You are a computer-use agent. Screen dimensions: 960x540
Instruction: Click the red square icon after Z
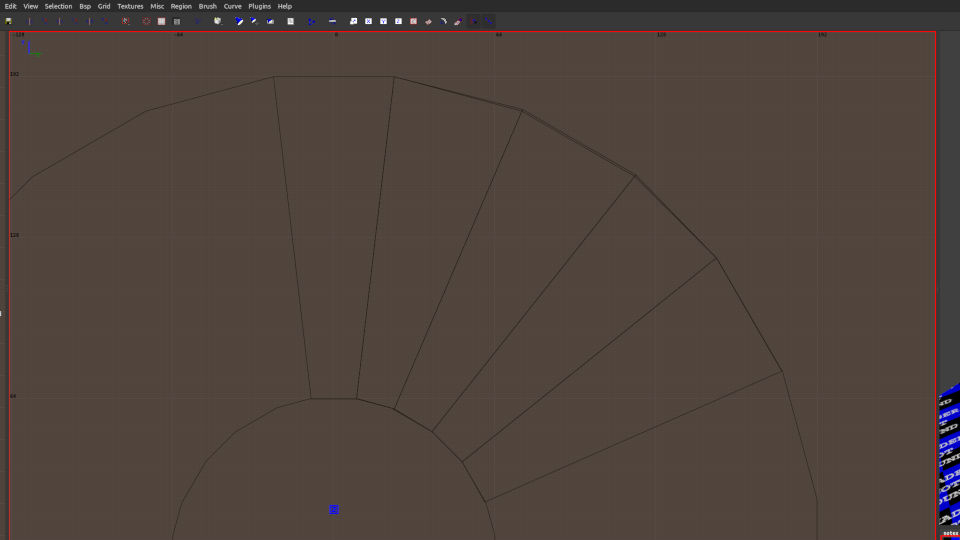pos(413,21)
